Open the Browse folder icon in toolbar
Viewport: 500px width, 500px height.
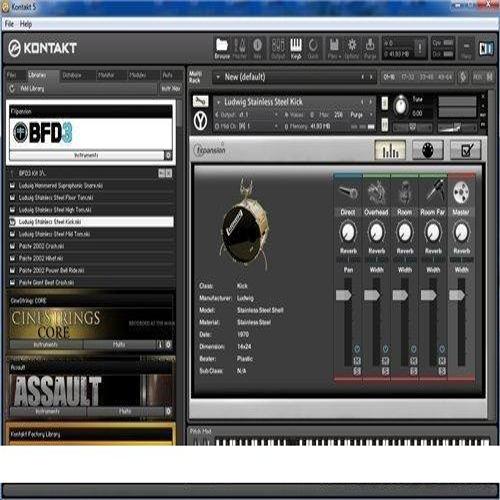click(222, 48)
